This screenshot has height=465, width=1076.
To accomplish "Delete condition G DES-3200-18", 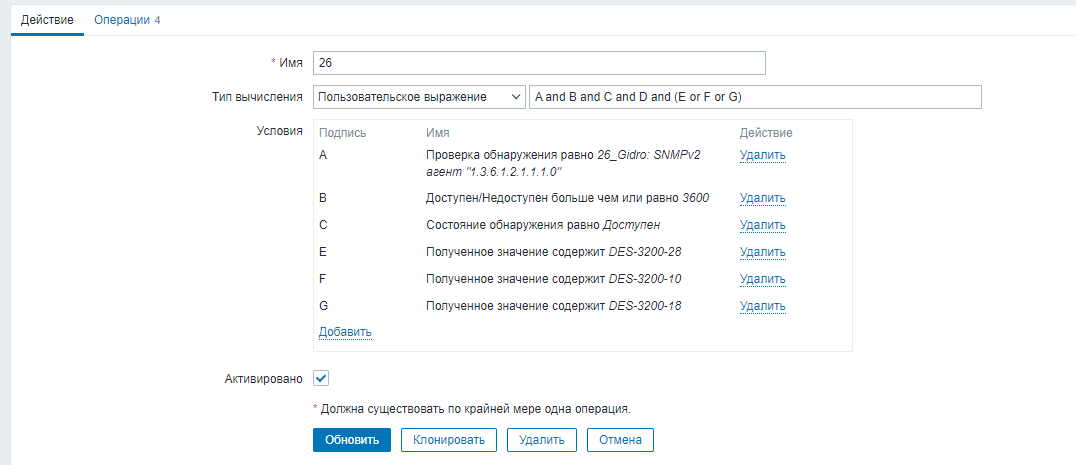I will 762,306.
